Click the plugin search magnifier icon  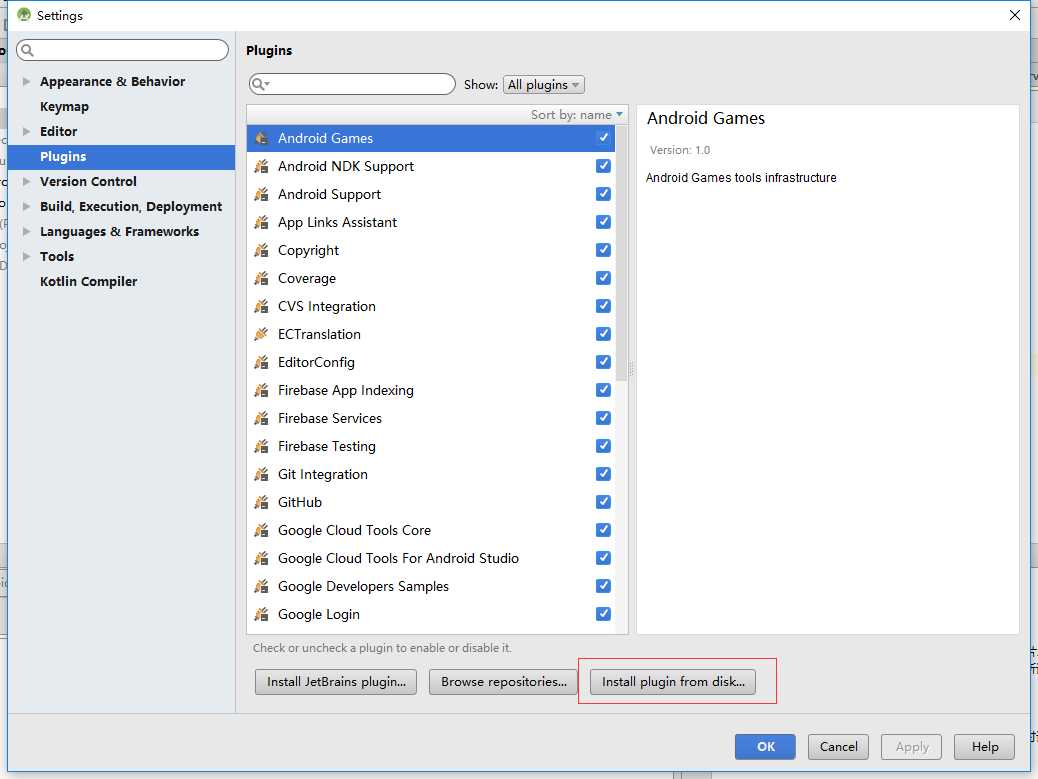click(x=260, y=84)
